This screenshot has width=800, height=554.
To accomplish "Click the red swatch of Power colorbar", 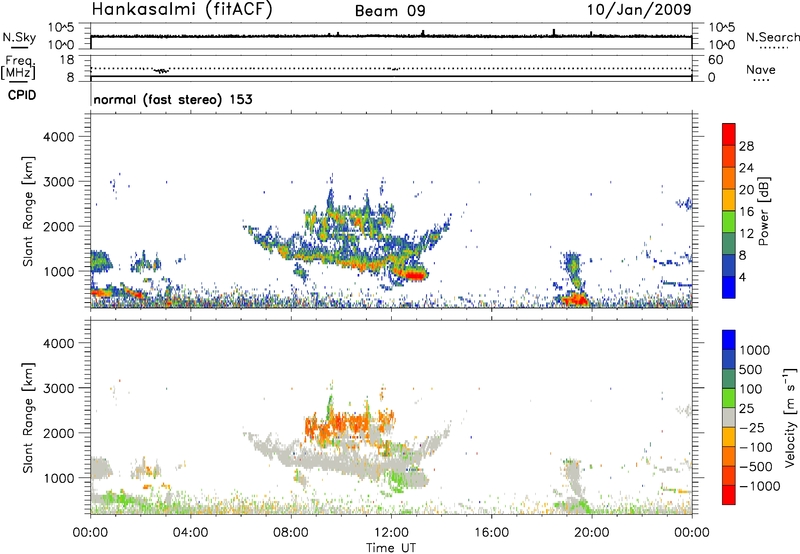I will tap(729, 135).
